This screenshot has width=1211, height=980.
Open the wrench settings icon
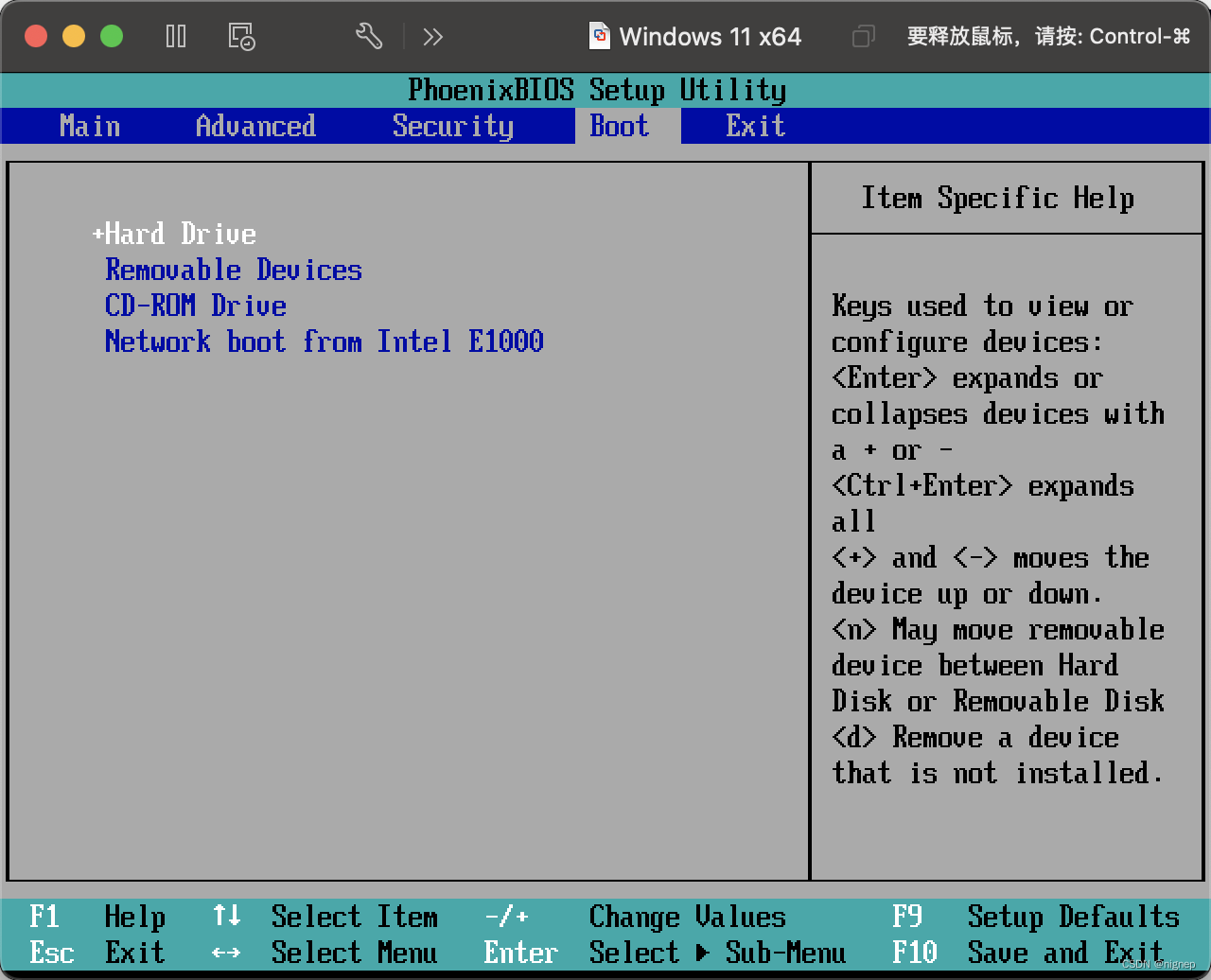click(369, 37)
